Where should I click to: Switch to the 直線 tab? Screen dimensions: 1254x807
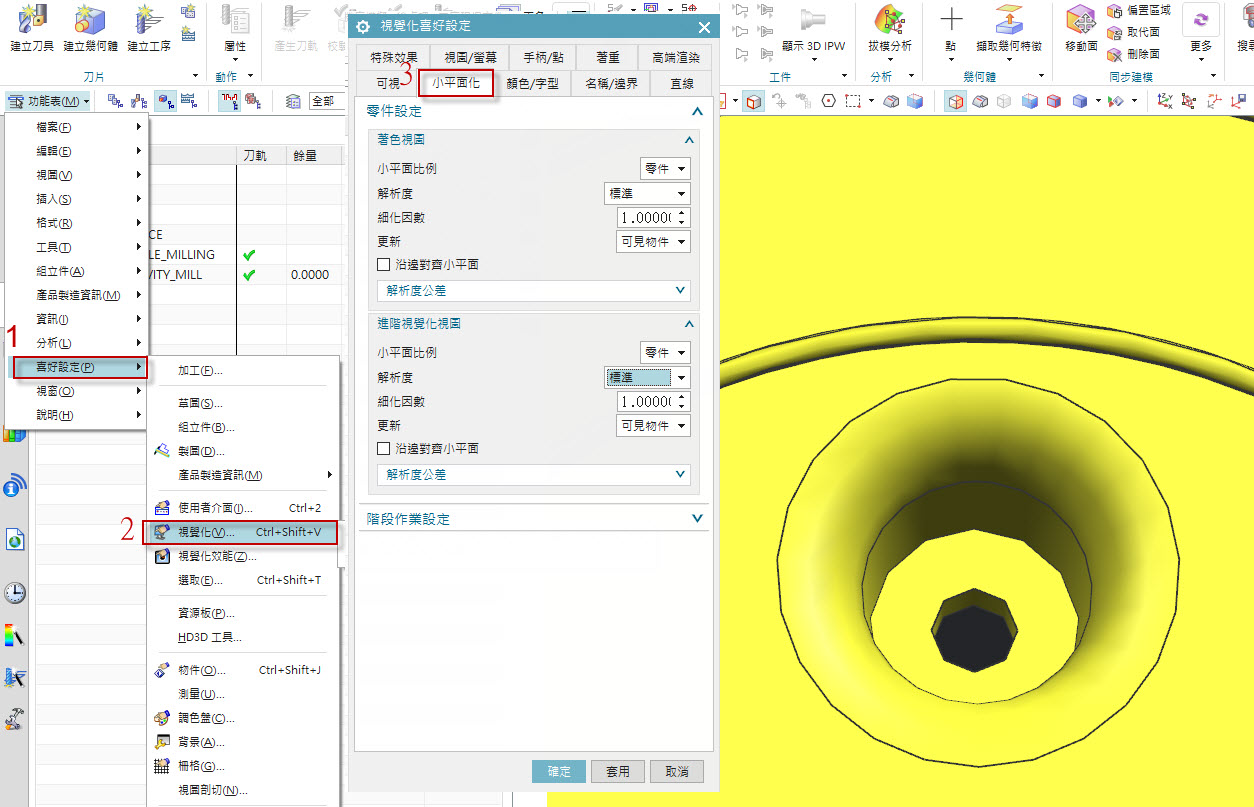tap(682, 84)
